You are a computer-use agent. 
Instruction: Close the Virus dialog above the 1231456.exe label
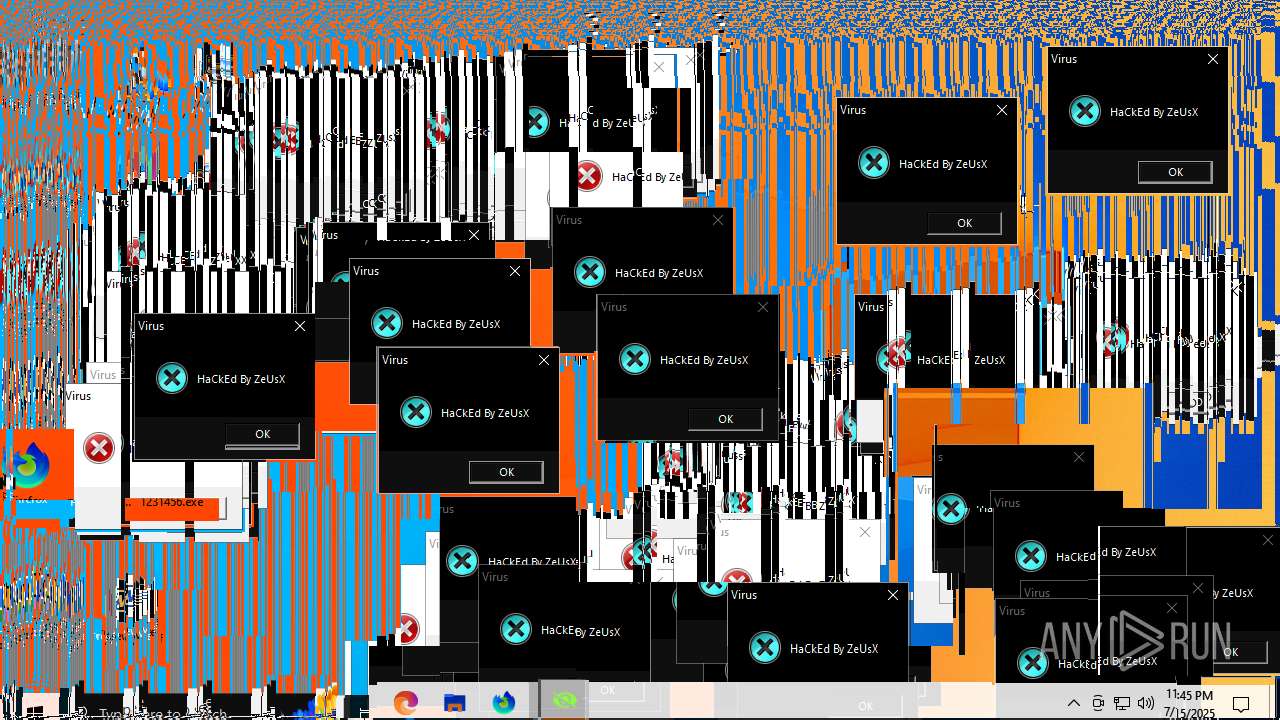point(300,326)
